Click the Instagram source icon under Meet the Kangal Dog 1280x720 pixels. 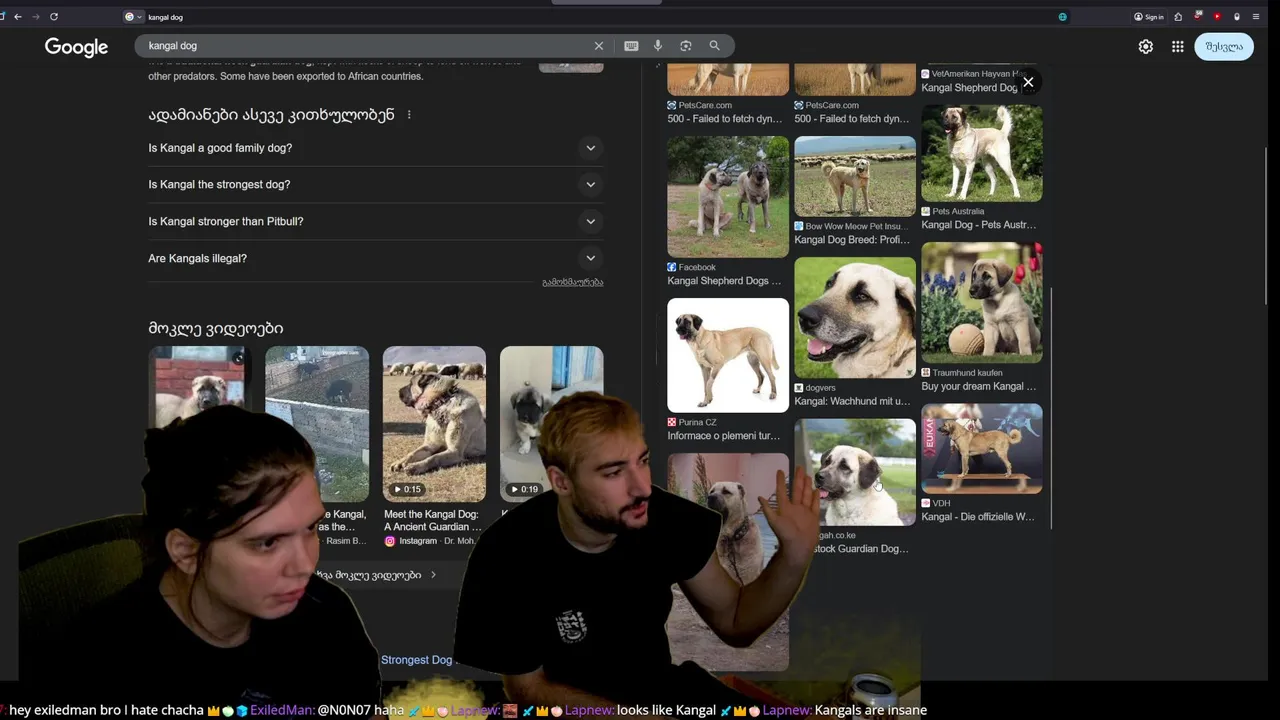point(390,541)
